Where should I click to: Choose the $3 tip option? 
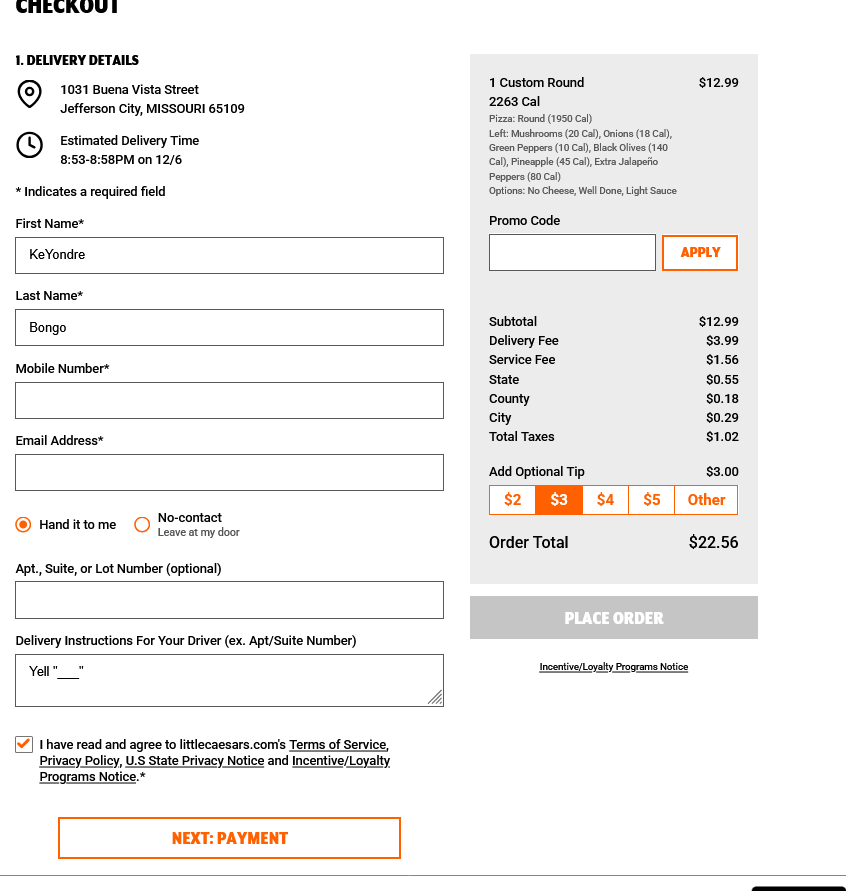(x=559, y=500)
